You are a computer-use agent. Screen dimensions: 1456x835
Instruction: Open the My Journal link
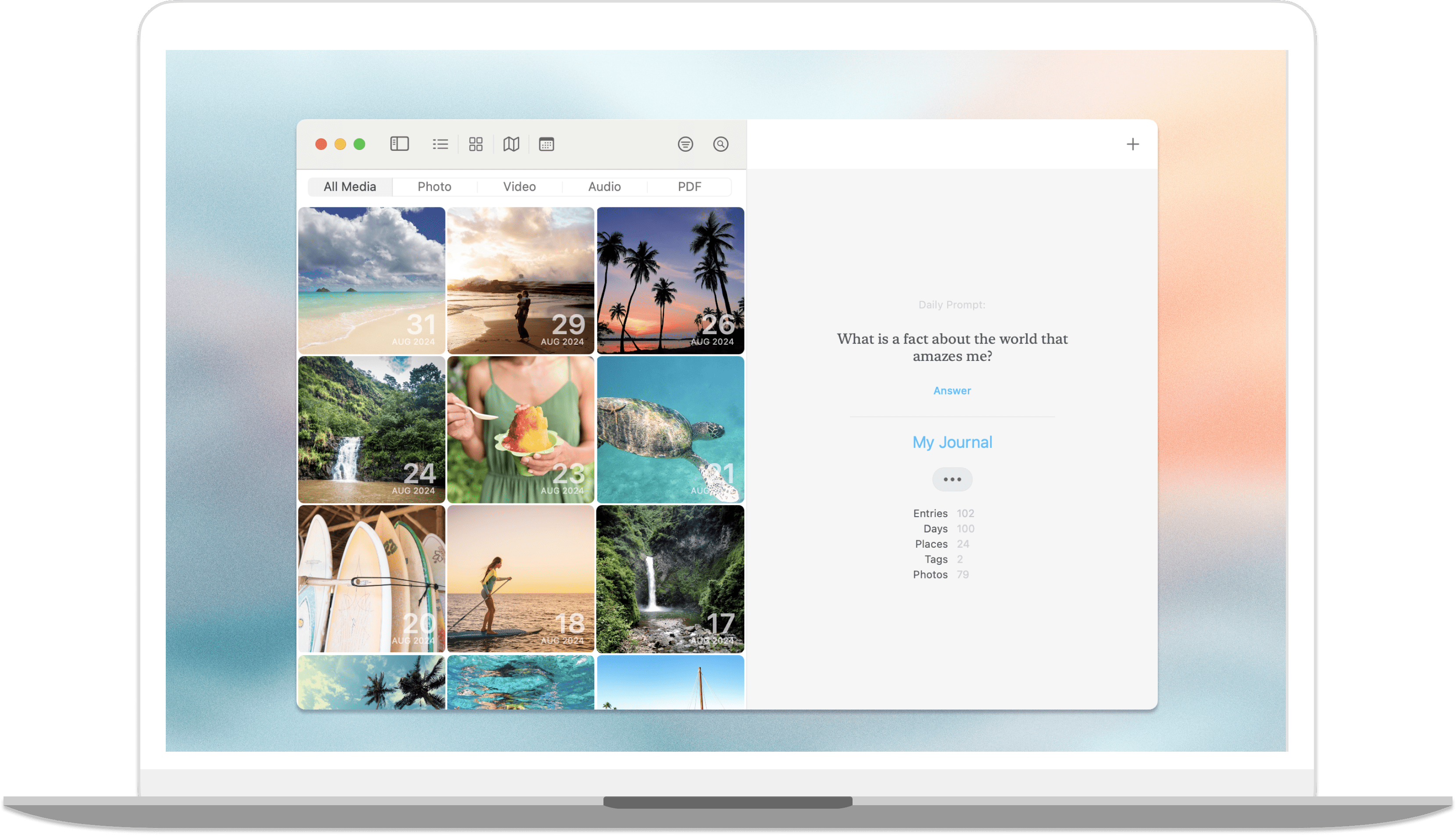[952, 442]
